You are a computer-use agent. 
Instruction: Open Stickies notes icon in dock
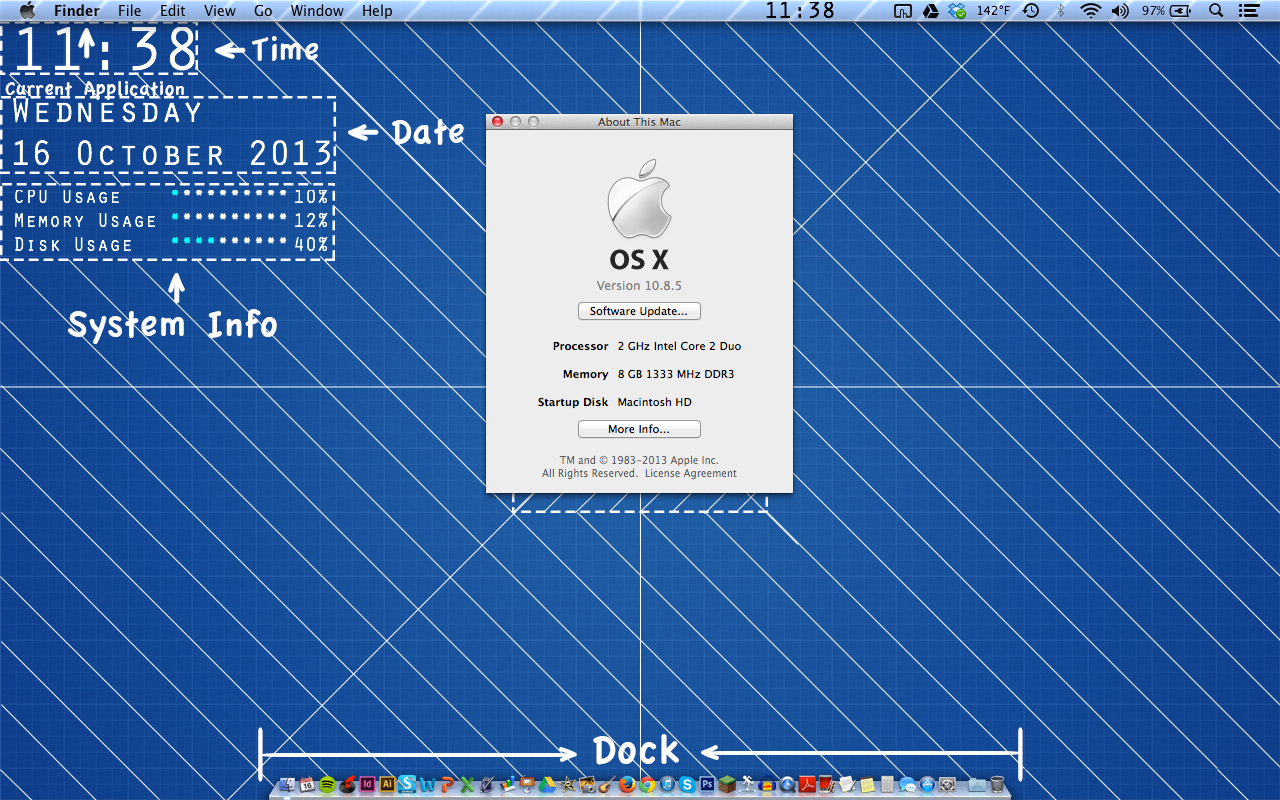[x=867, y=785]
